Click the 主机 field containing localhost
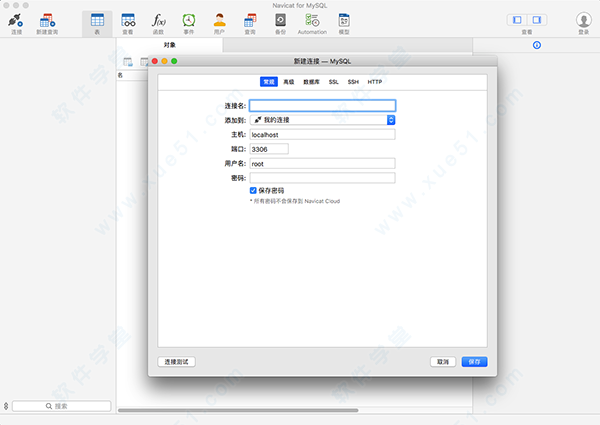Screen dimensions: 600x425 322,134
